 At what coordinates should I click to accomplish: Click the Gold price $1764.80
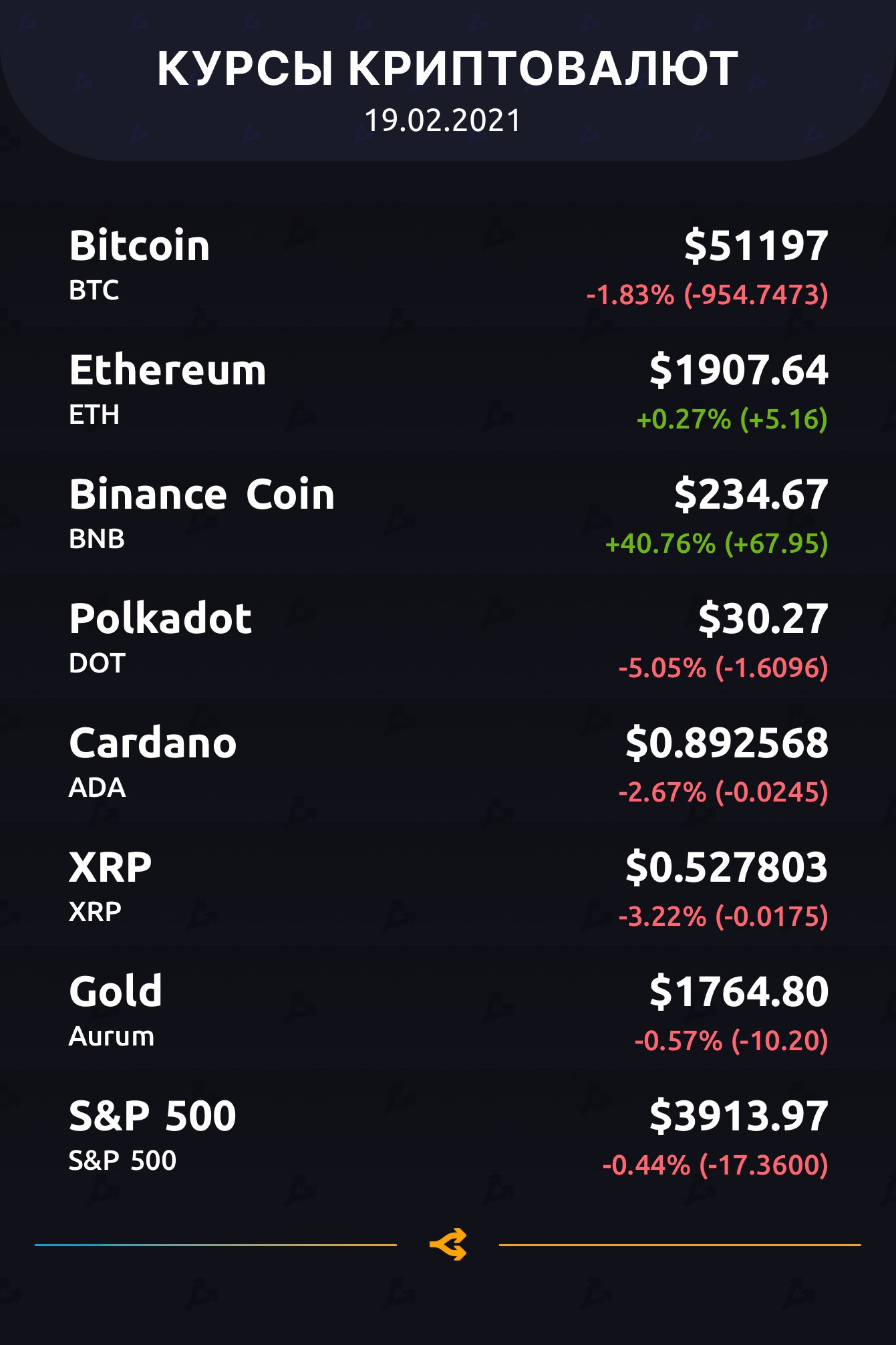(x=738, y=991)
